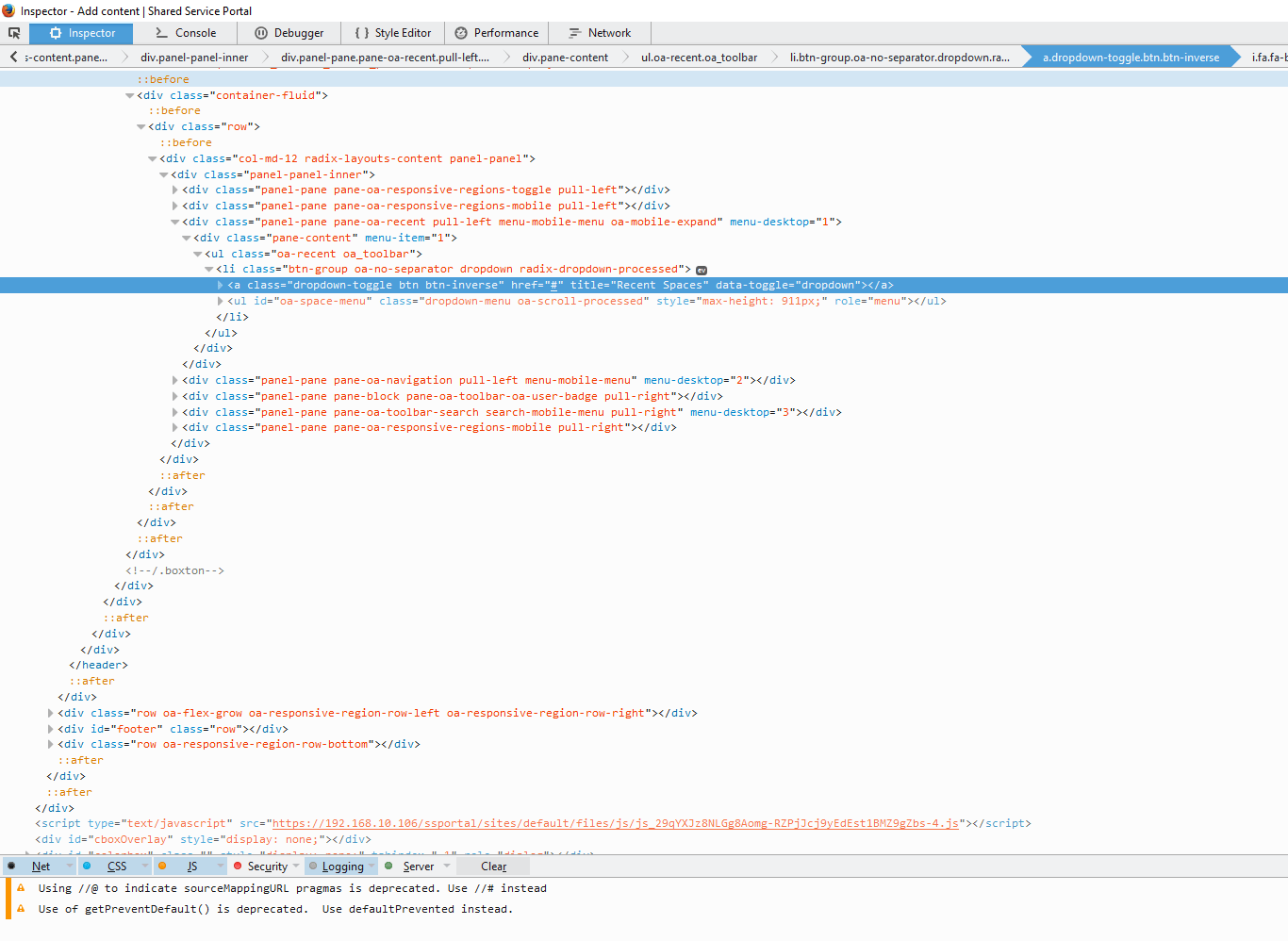Collapse the li btn-group node
Image resolution: width=1288 pixels, height=941 pixels.
click(209, 269)
